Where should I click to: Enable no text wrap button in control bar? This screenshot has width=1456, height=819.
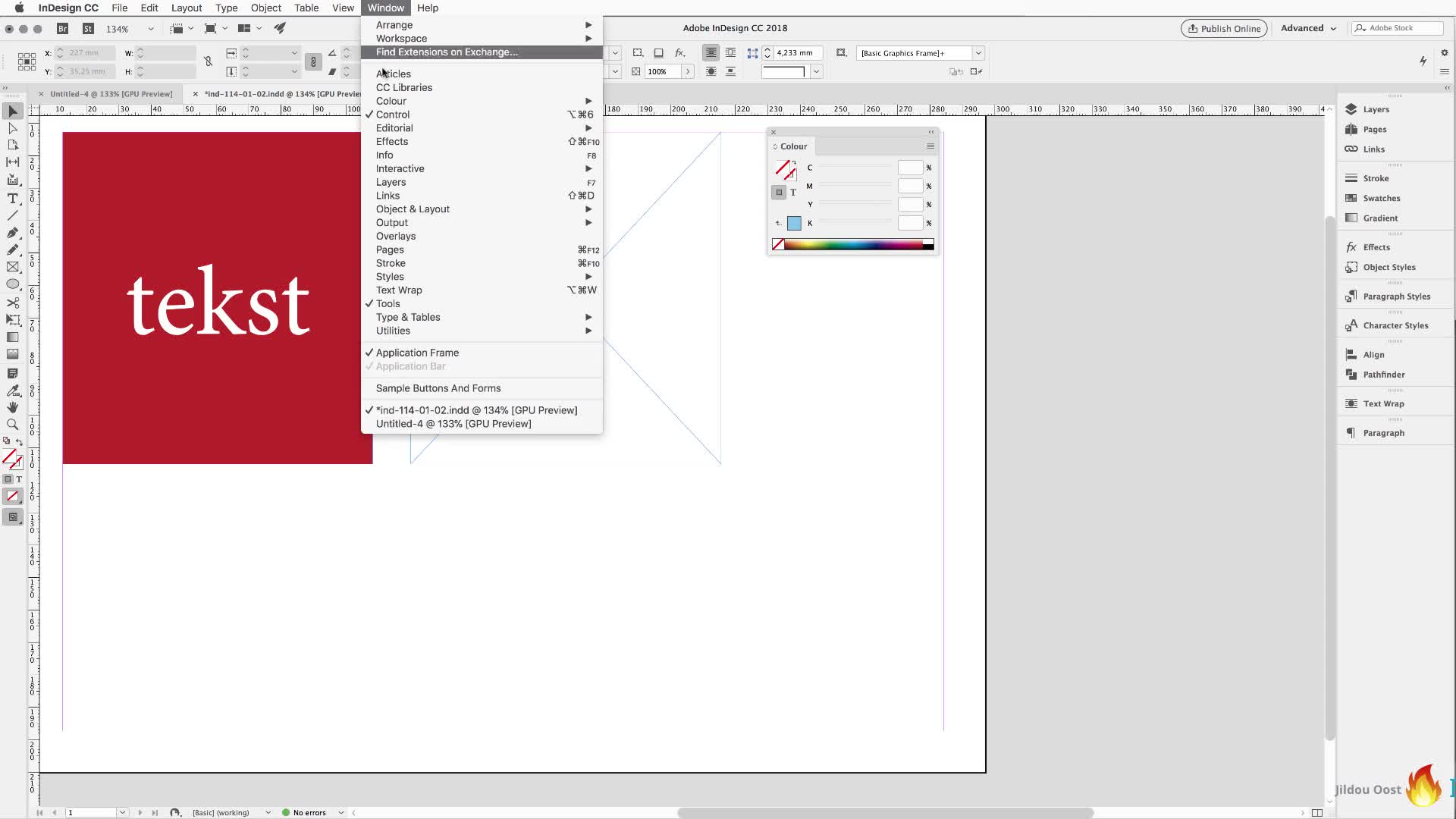(711, 53)
